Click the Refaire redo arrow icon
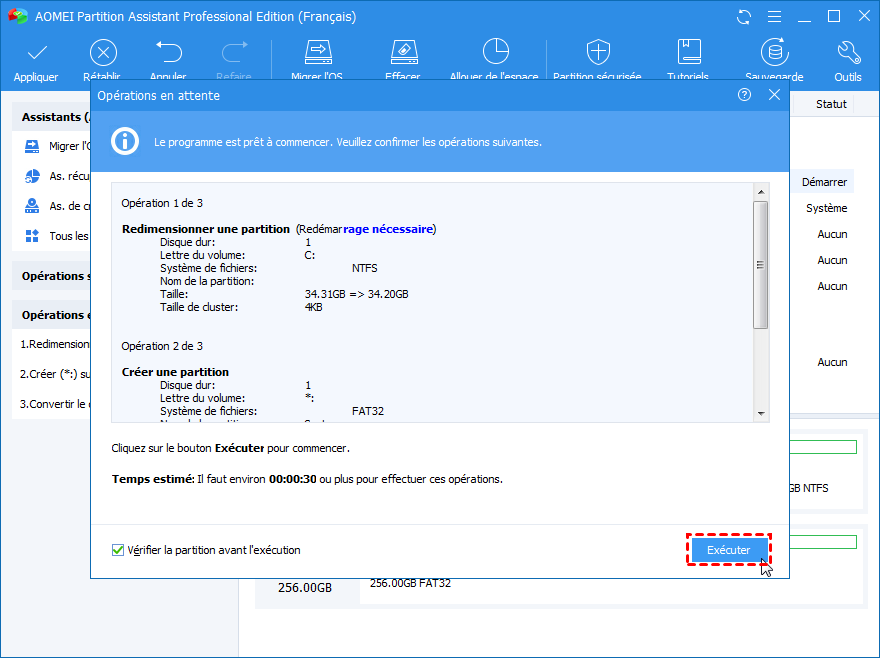The height and width of the screenshot is (658, 880). coord(235,52)
